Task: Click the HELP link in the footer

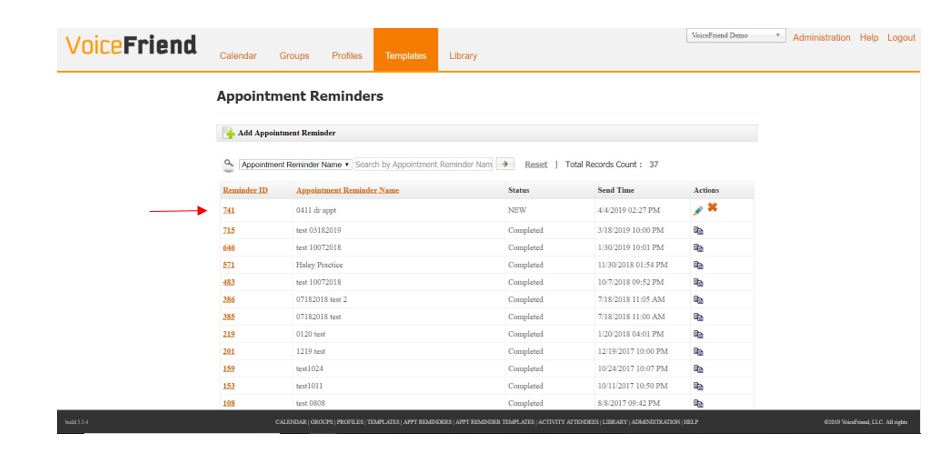Action: point(691,422)
